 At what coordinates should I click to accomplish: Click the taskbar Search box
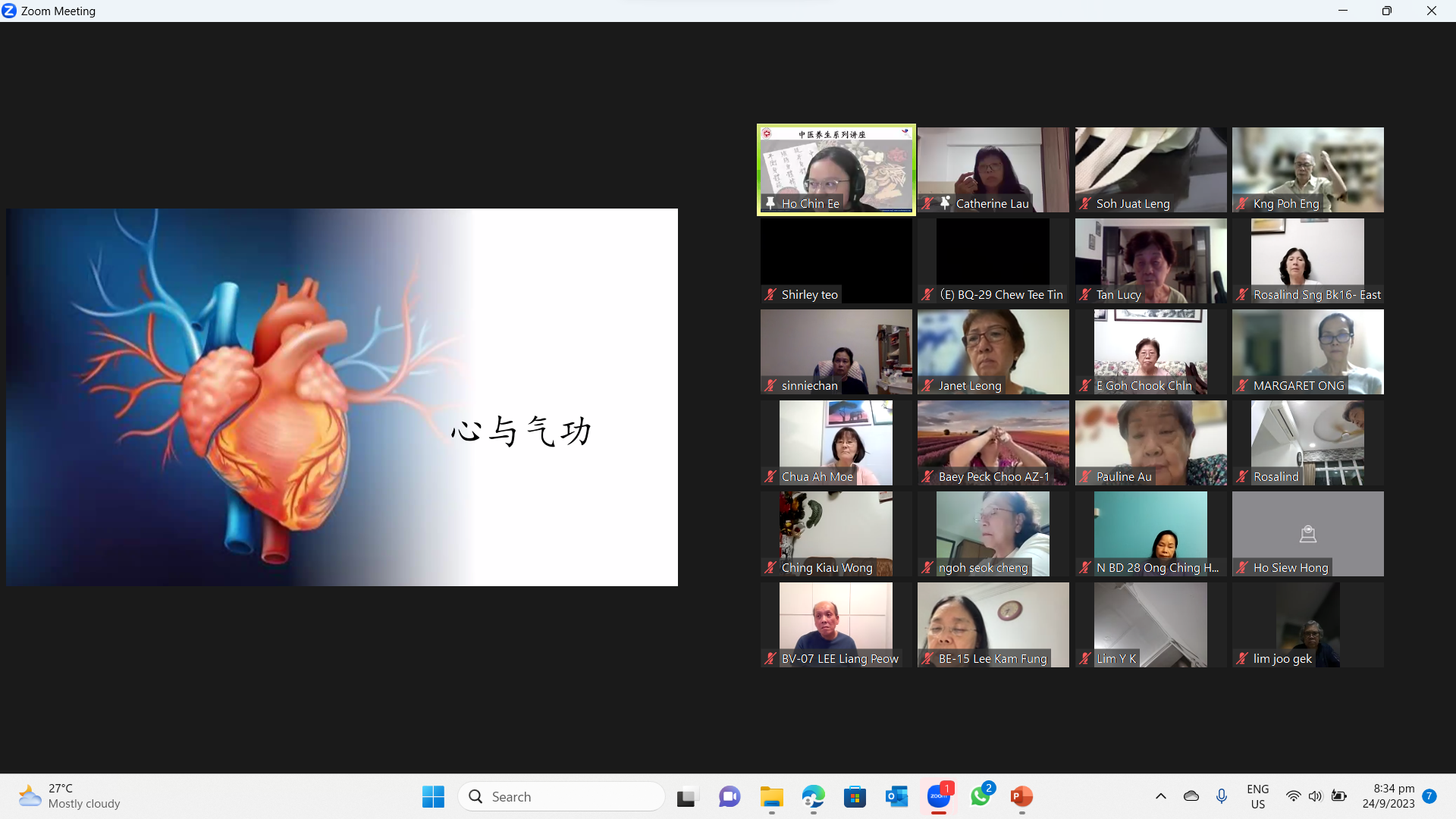[x=561, y=796]
